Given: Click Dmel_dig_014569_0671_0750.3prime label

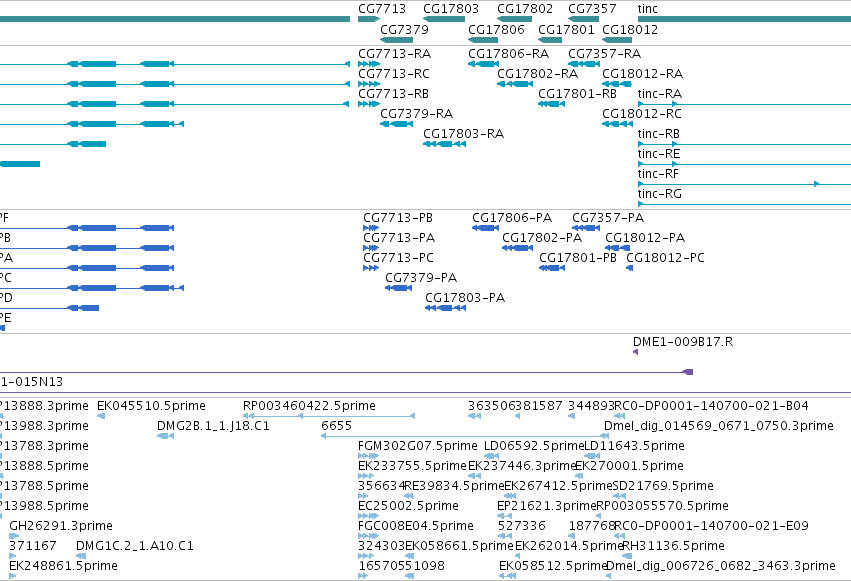Looking at the screenshot, I should (x=719, y=426).
